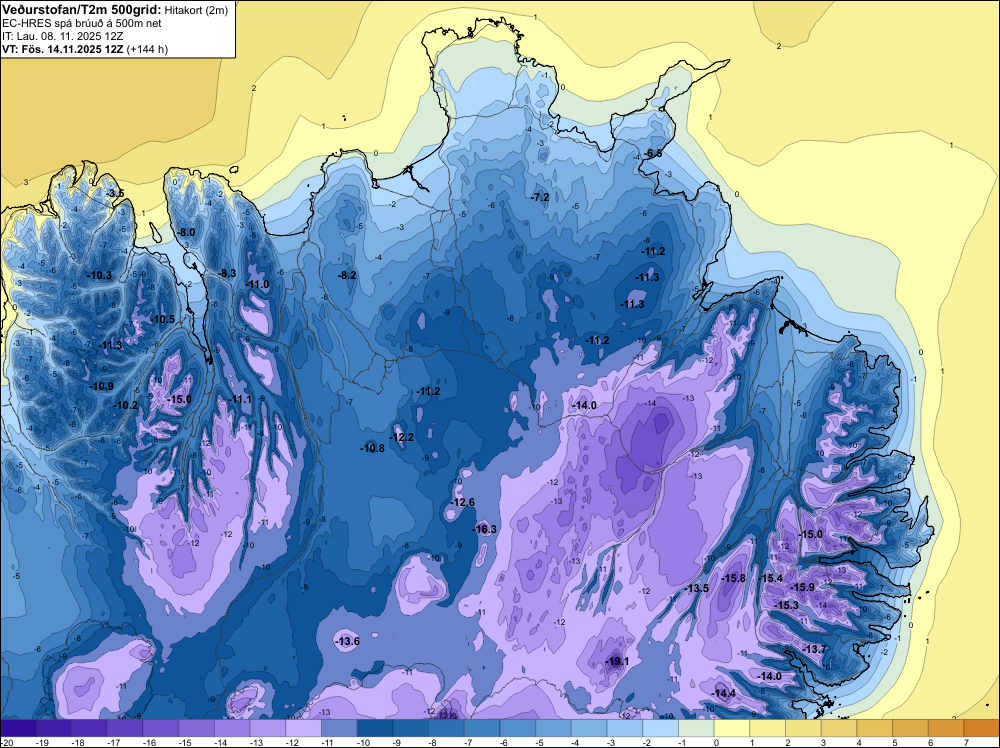Click the -8.0 temperature label

(186, 232)
